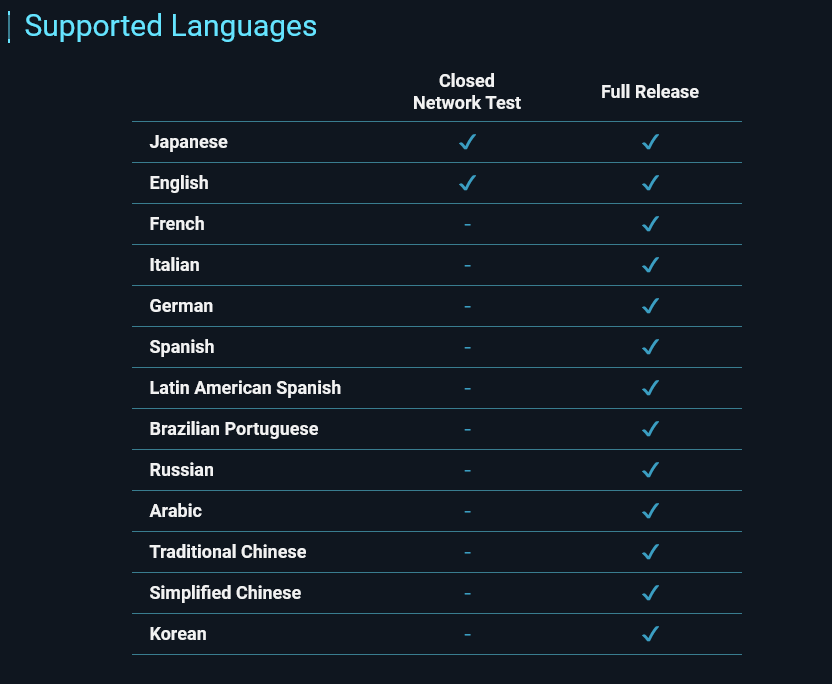The image size is (832, 684).
Task: Click the Korean Full Release checkmark
Action: tap(650, 634)
